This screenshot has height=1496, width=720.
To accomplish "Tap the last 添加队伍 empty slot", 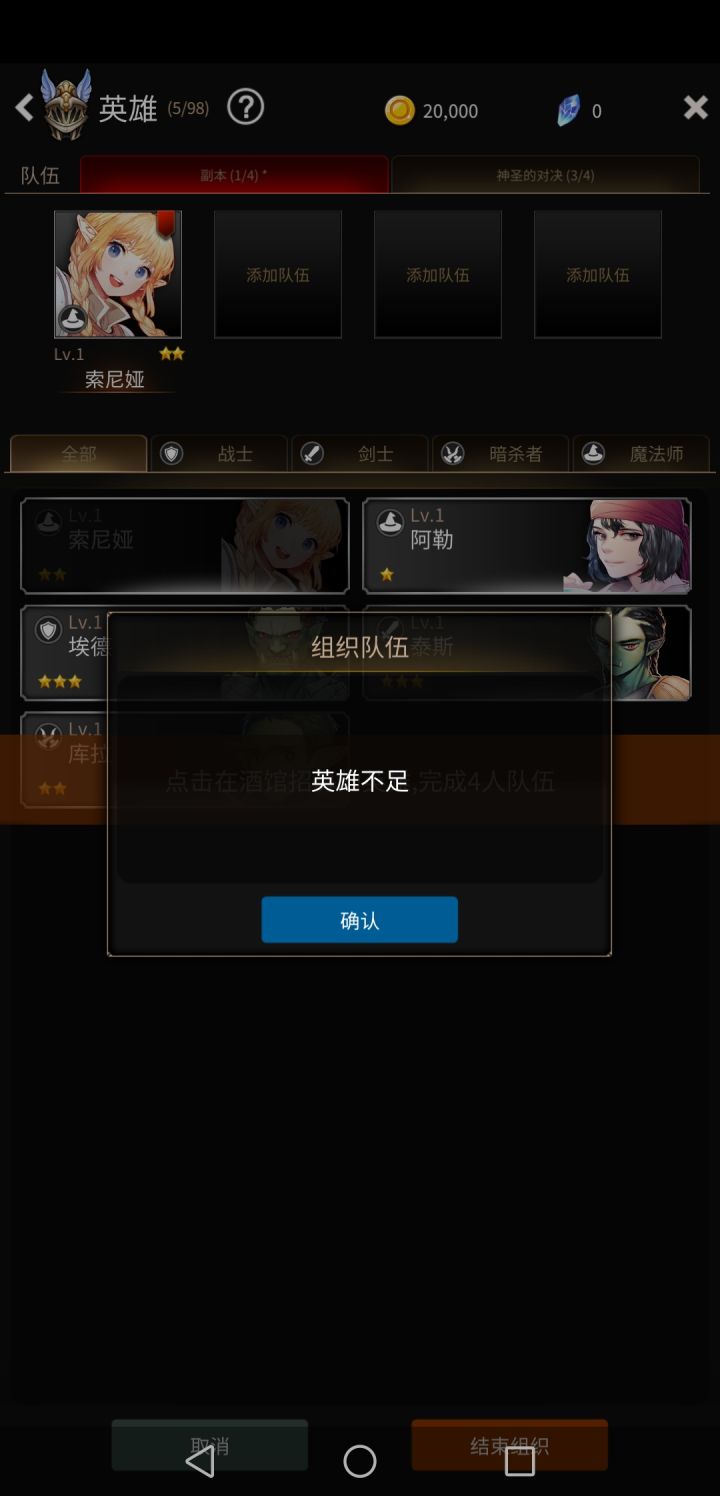I will [x=598, y=274].
